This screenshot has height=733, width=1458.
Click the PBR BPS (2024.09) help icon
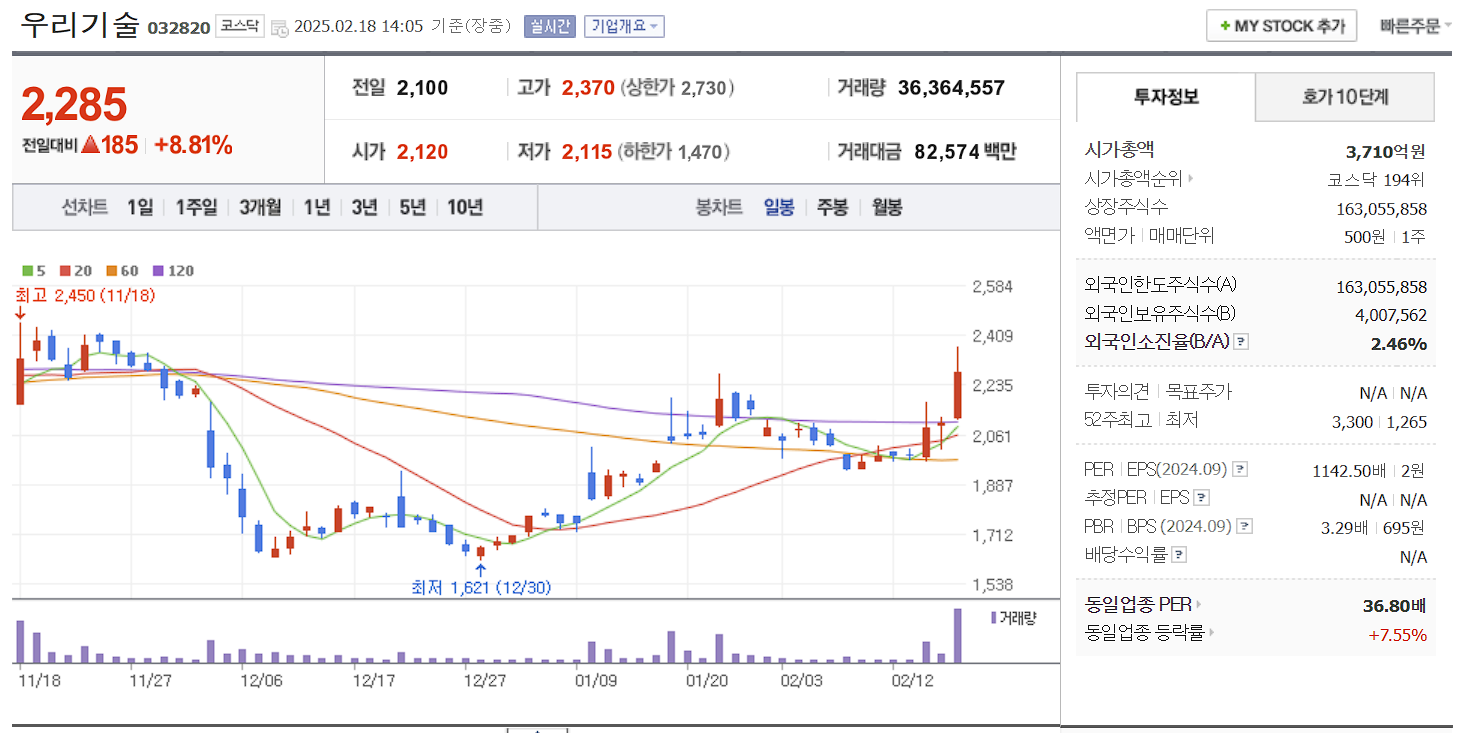coord(1244,526)
